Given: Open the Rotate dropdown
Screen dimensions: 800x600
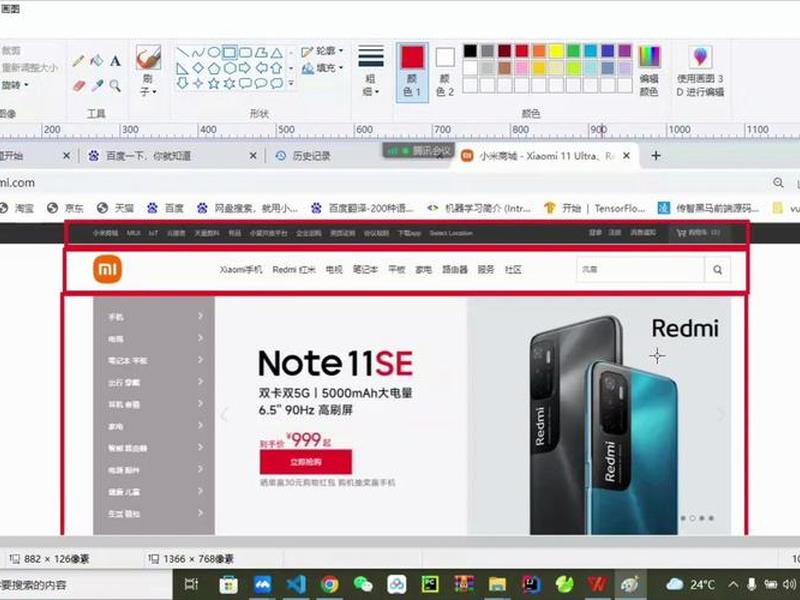Looking at the screenshot, I should tap(15, 85).
